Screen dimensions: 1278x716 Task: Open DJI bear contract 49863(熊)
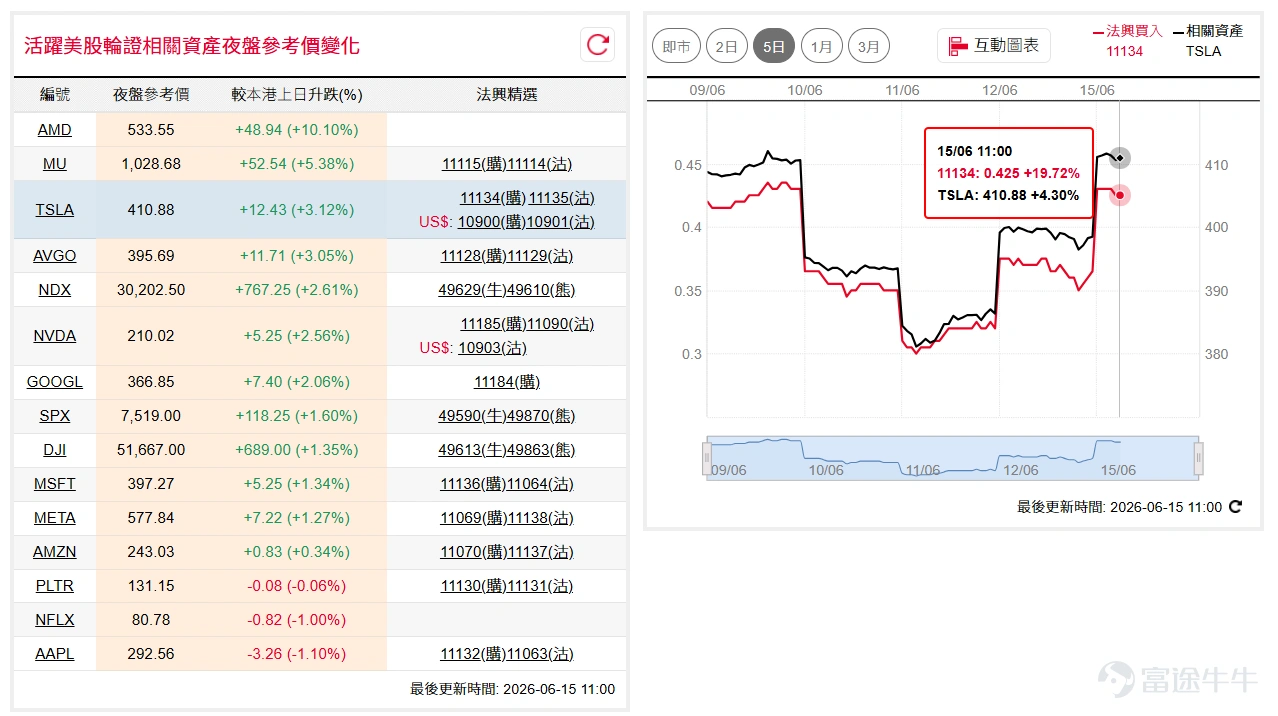[x=541, y=450]
